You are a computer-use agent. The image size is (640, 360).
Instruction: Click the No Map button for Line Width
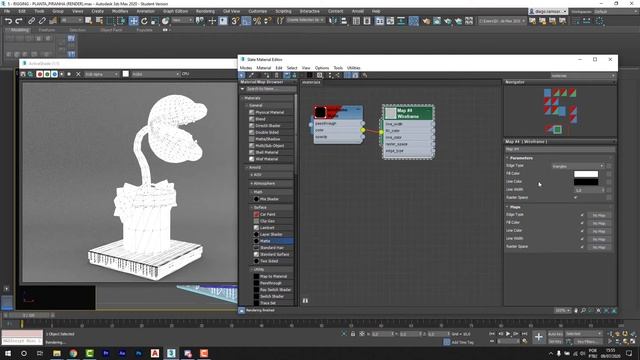[599, 239]
